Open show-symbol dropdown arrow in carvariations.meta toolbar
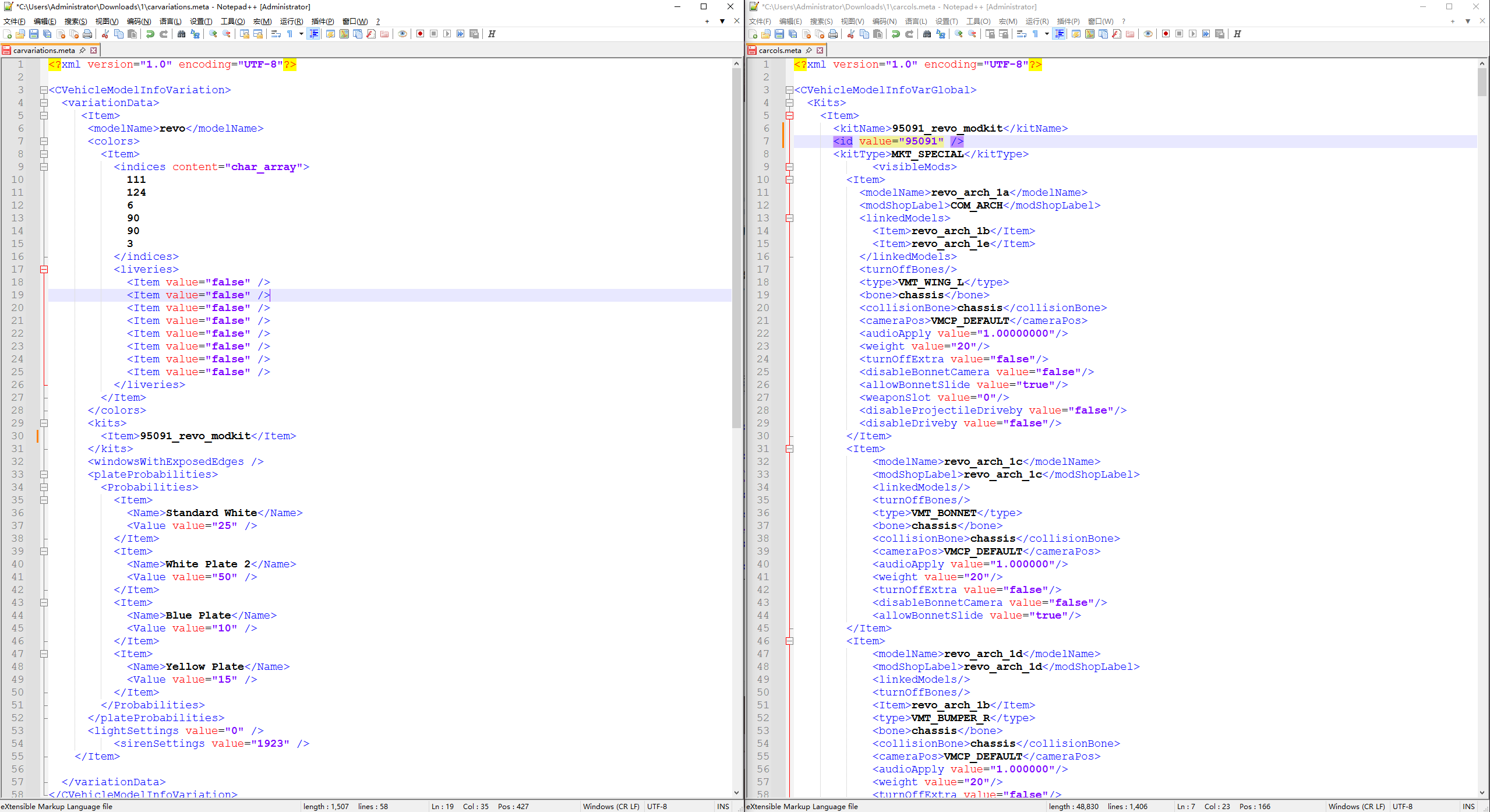The width and height of the screenshot is (1490, 812). [302, 34]
